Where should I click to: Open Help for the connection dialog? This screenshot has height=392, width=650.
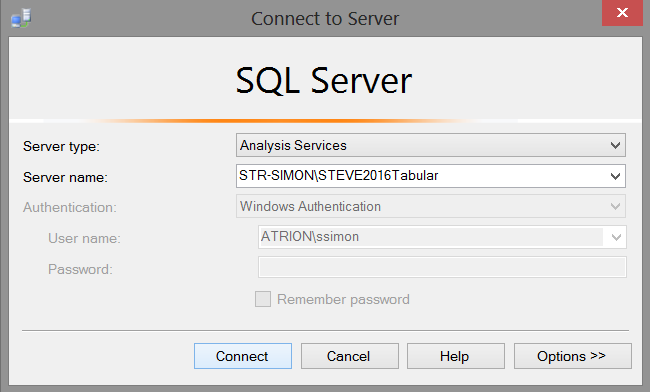pyautogui.click(x=456, y=356)
